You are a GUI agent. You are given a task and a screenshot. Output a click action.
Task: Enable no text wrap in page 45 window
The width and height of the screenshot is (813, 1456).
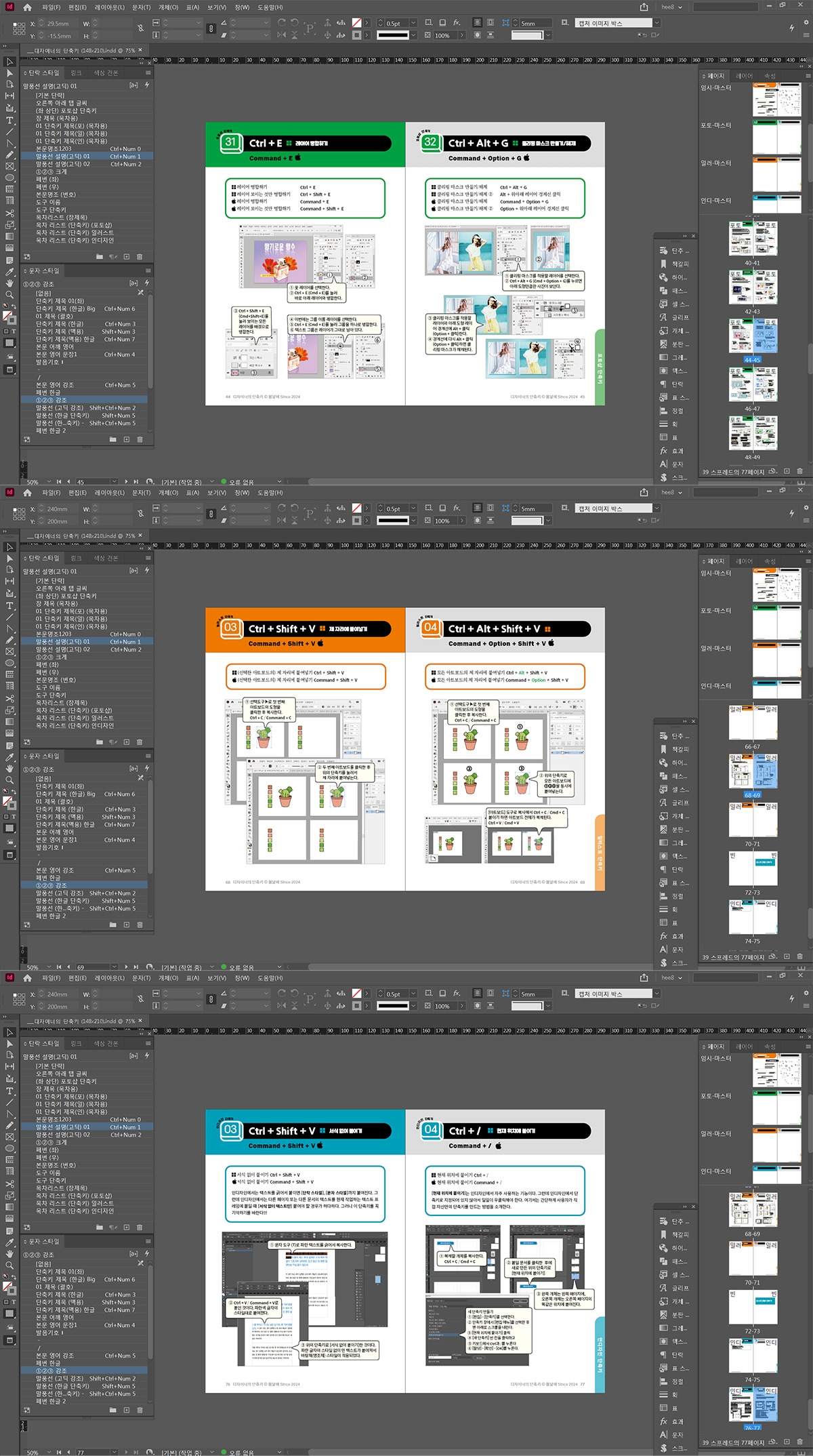[477, 22]
